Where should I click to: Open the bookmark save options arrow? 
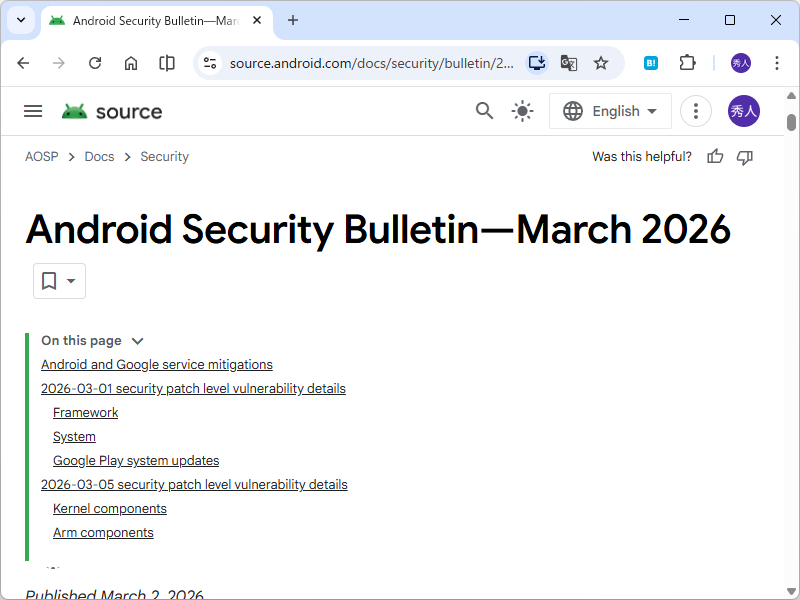click(70, 281)
